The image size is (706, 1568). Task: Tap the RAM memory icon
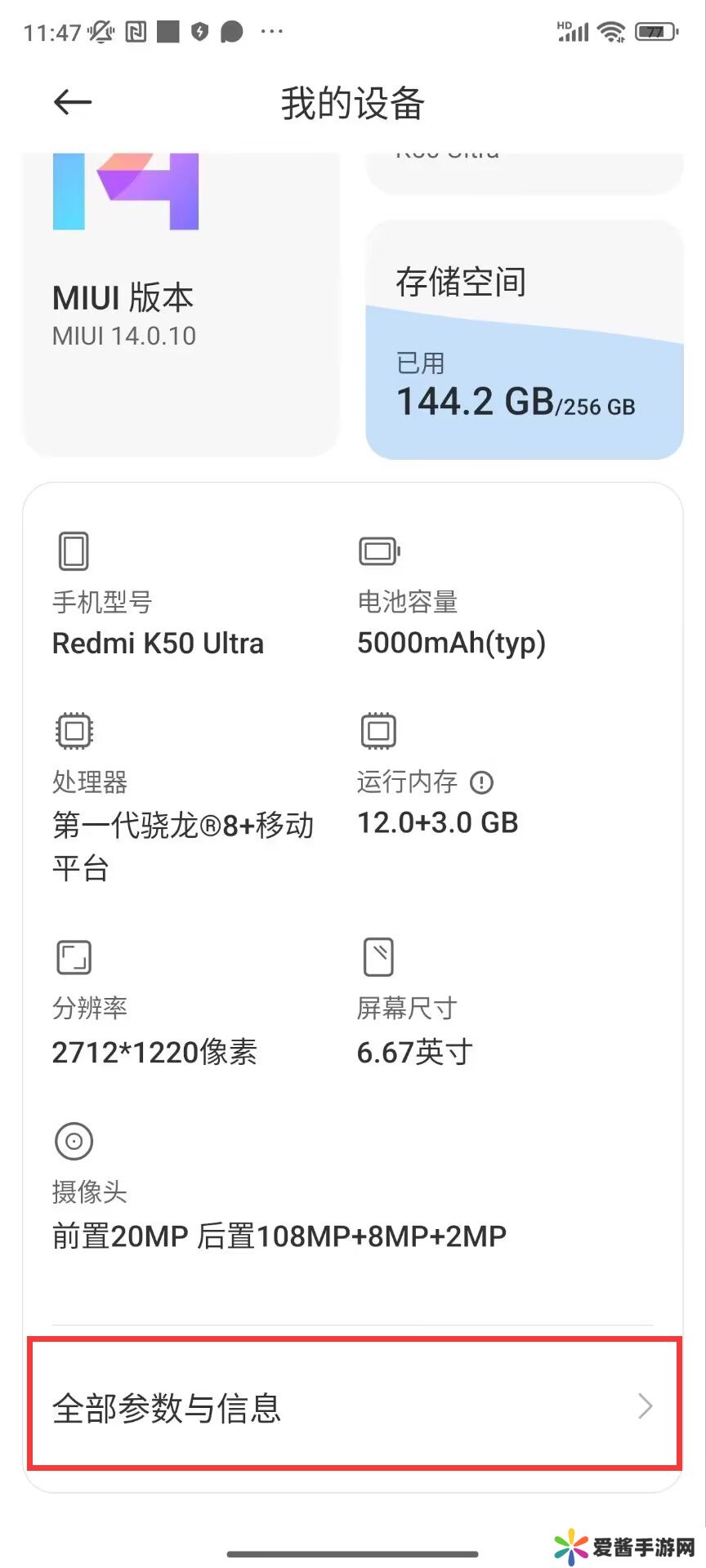[378, 731]
